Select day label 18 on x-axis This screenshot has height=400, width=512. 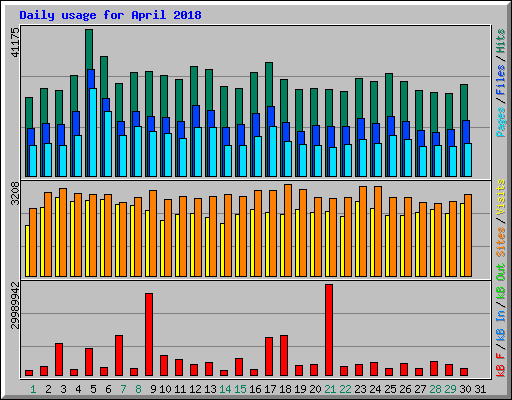(285, 389)
